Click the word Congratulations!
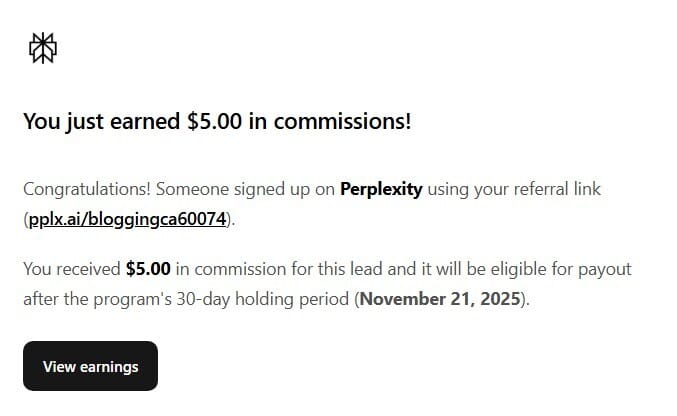The height and width of the screenshot is (416, 677). point(86,189)
